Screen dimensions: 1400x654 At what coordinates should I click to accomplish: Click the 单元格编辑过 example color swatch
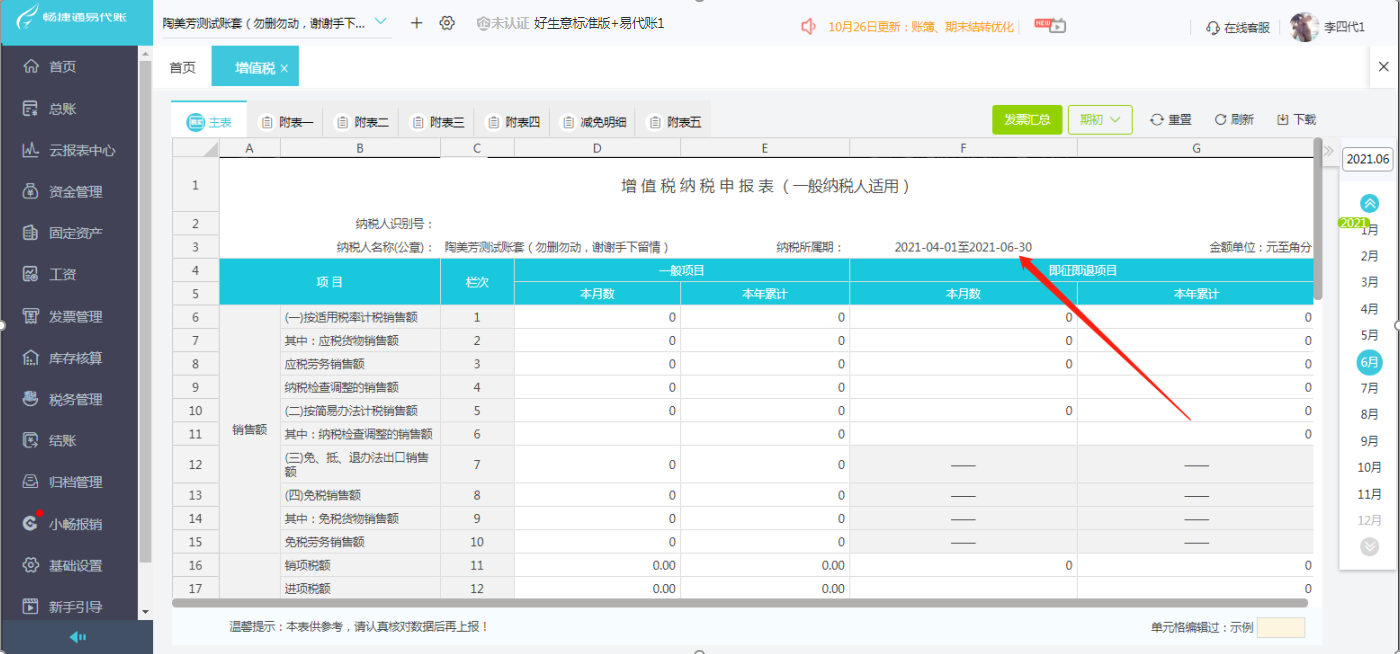(1281, 627)
